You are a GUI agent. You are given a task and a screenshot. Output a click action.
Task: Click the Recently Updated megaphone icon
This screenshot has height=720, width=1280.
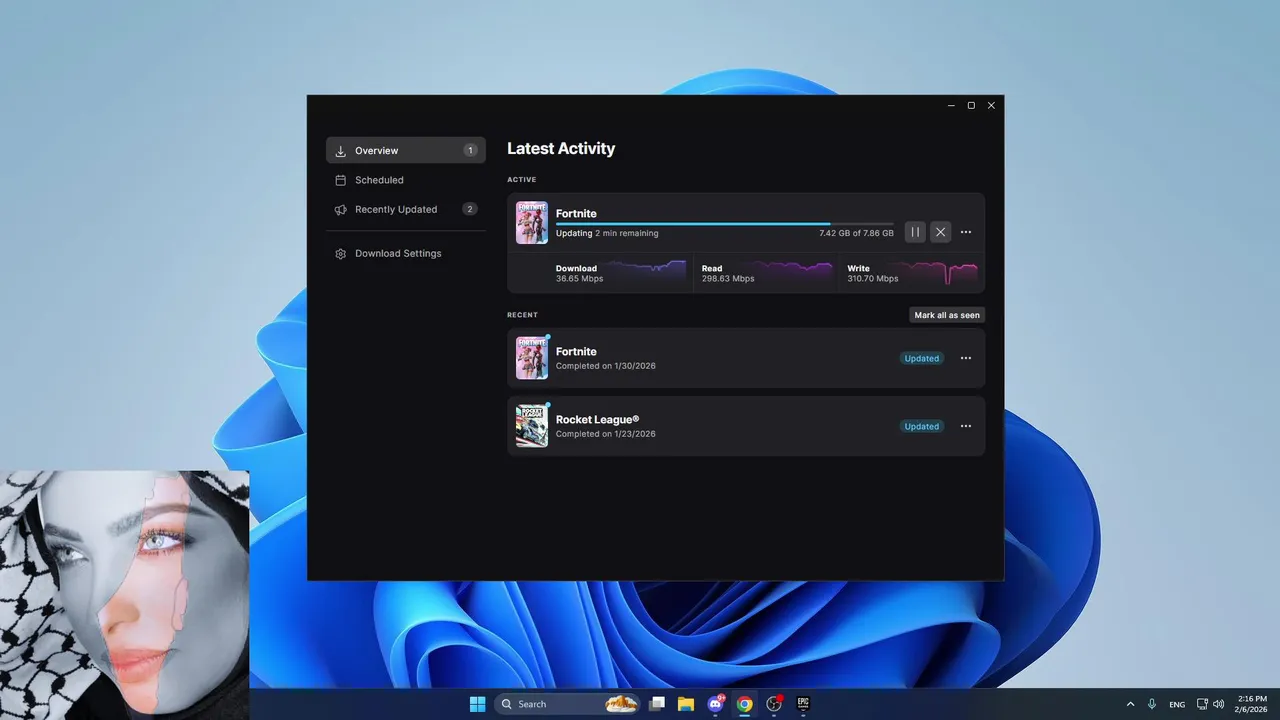click(340, 210)
